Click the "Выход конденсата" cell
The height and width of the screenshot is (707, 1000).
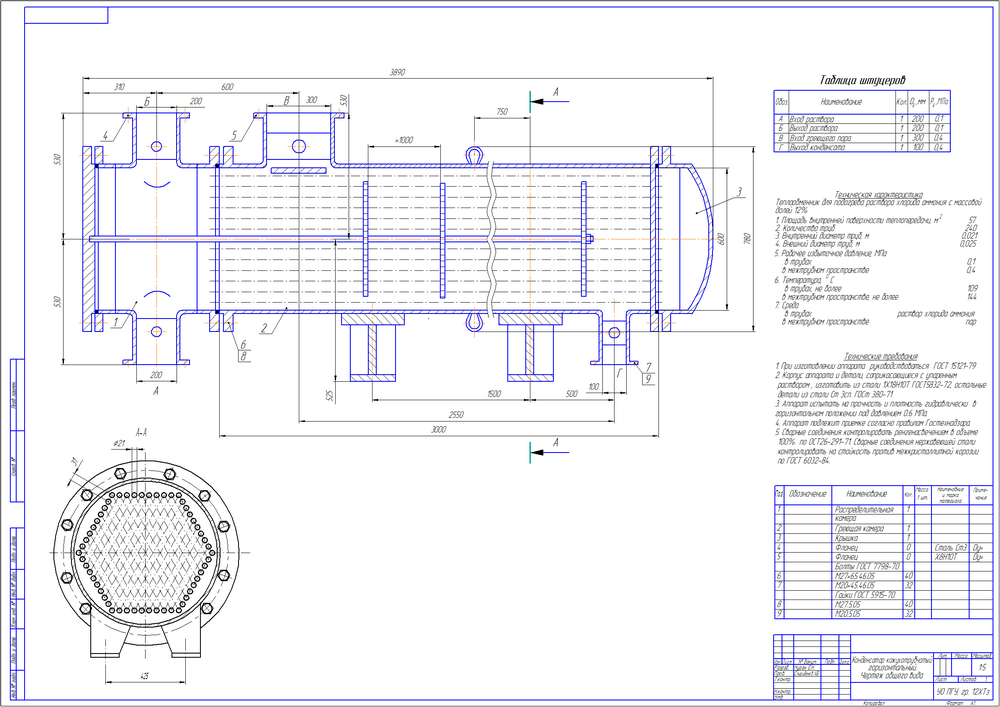[x=817, y=147]
